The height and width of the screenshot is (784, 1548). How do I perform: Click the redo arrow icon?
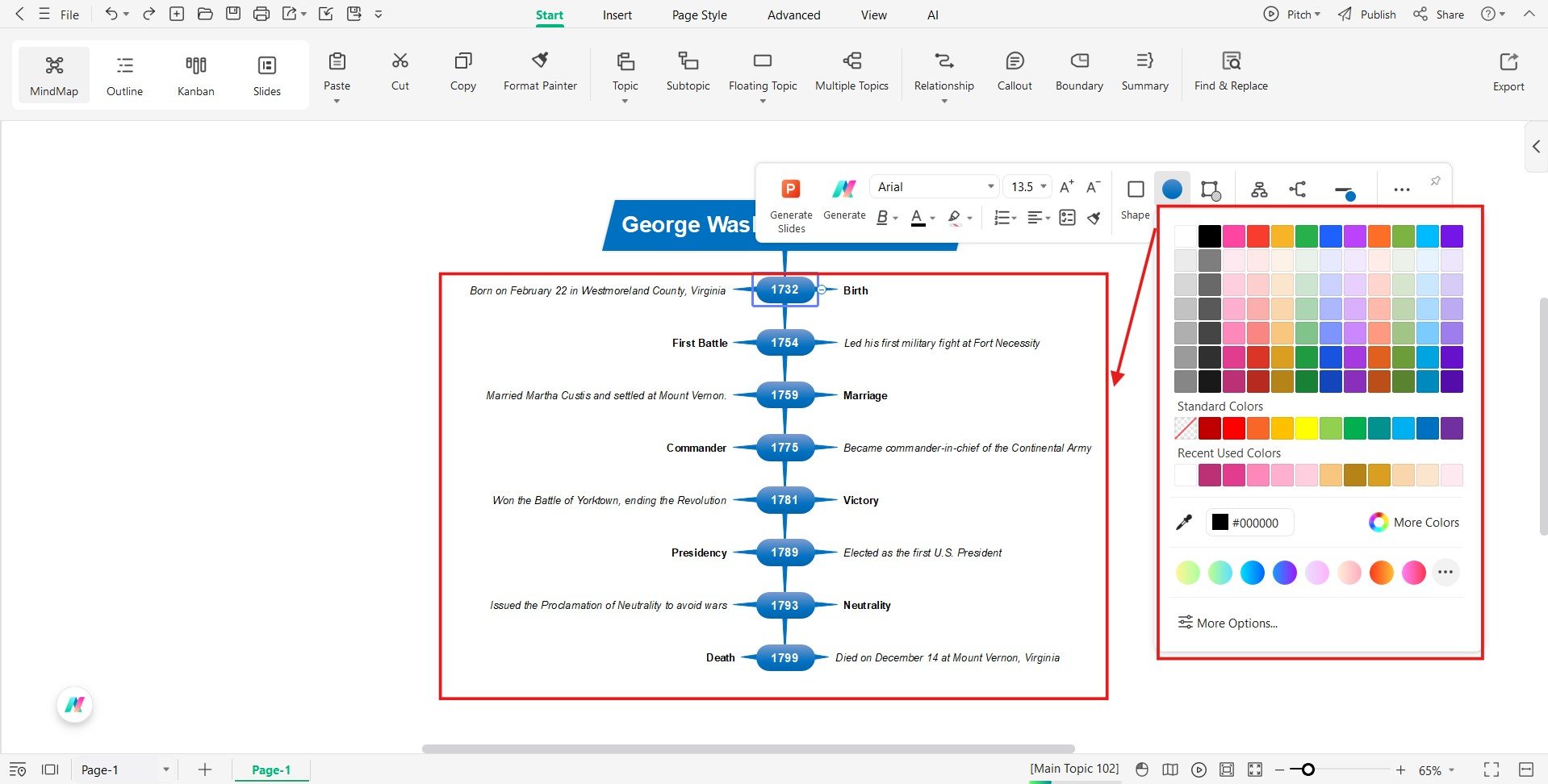coord(149,14)
